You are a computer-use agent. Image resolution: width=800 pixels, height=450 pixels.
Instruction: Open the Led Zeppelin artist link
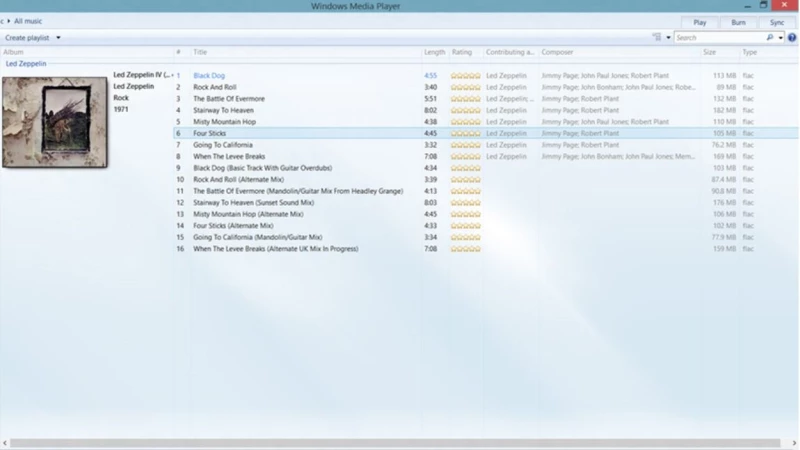tap(26, 64)
